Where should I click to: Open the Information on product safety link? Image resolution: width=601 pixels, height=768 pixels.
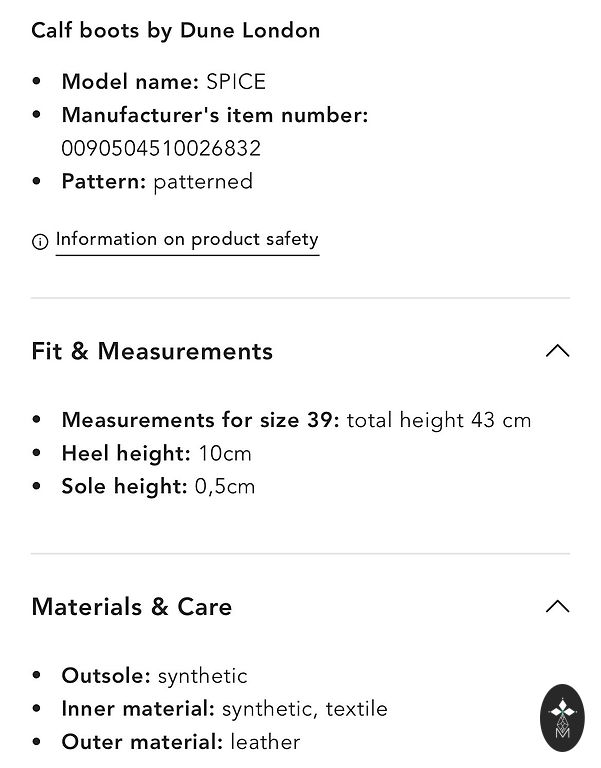(x=187, y=240)
